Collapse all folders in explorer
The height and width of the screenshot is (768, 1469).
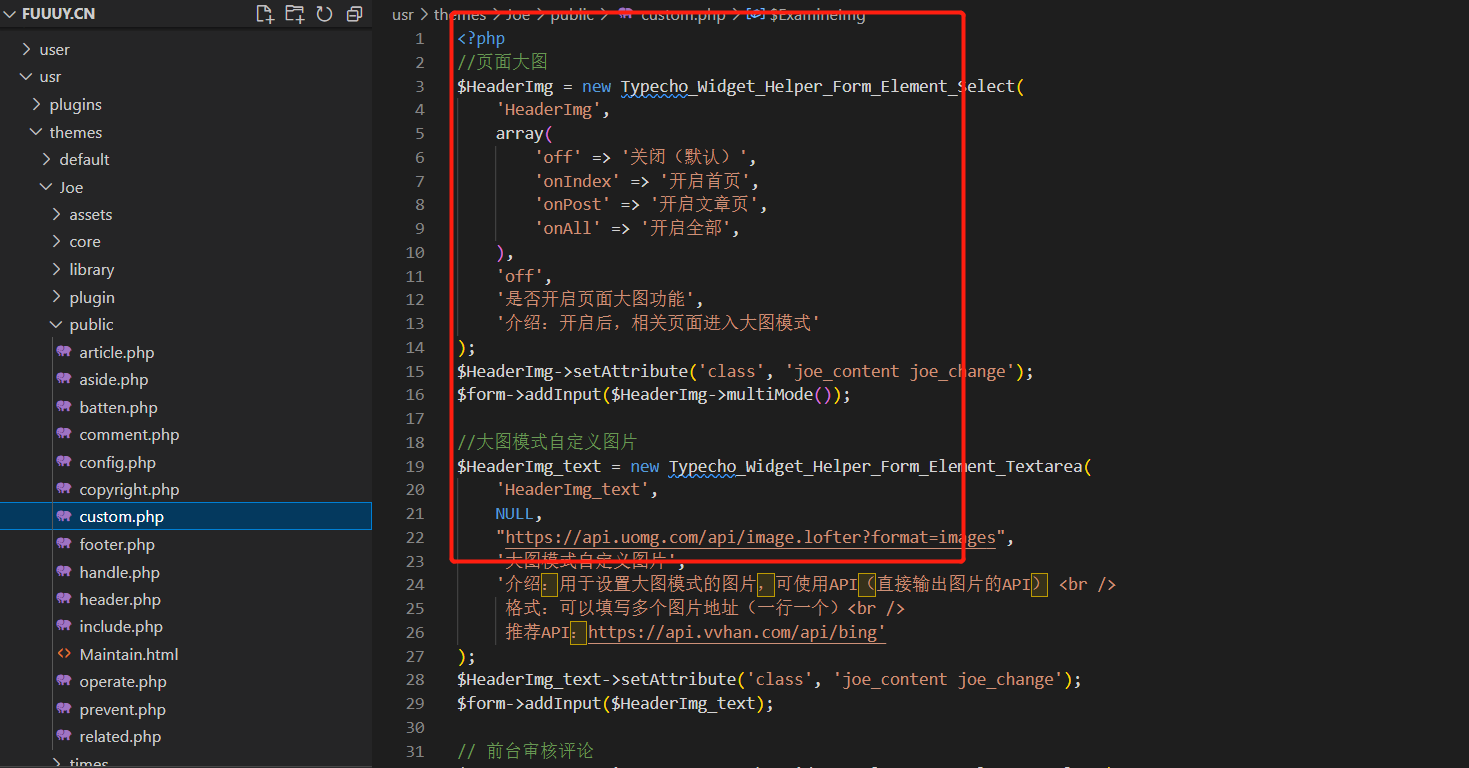[354, 14]
